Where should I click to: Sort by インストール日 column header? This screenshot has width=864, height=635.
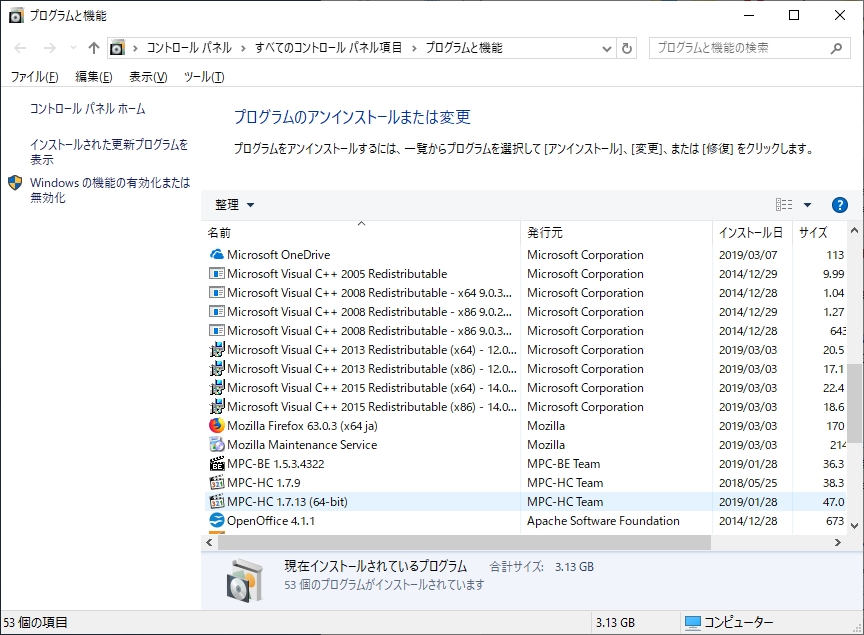point(752,233)
